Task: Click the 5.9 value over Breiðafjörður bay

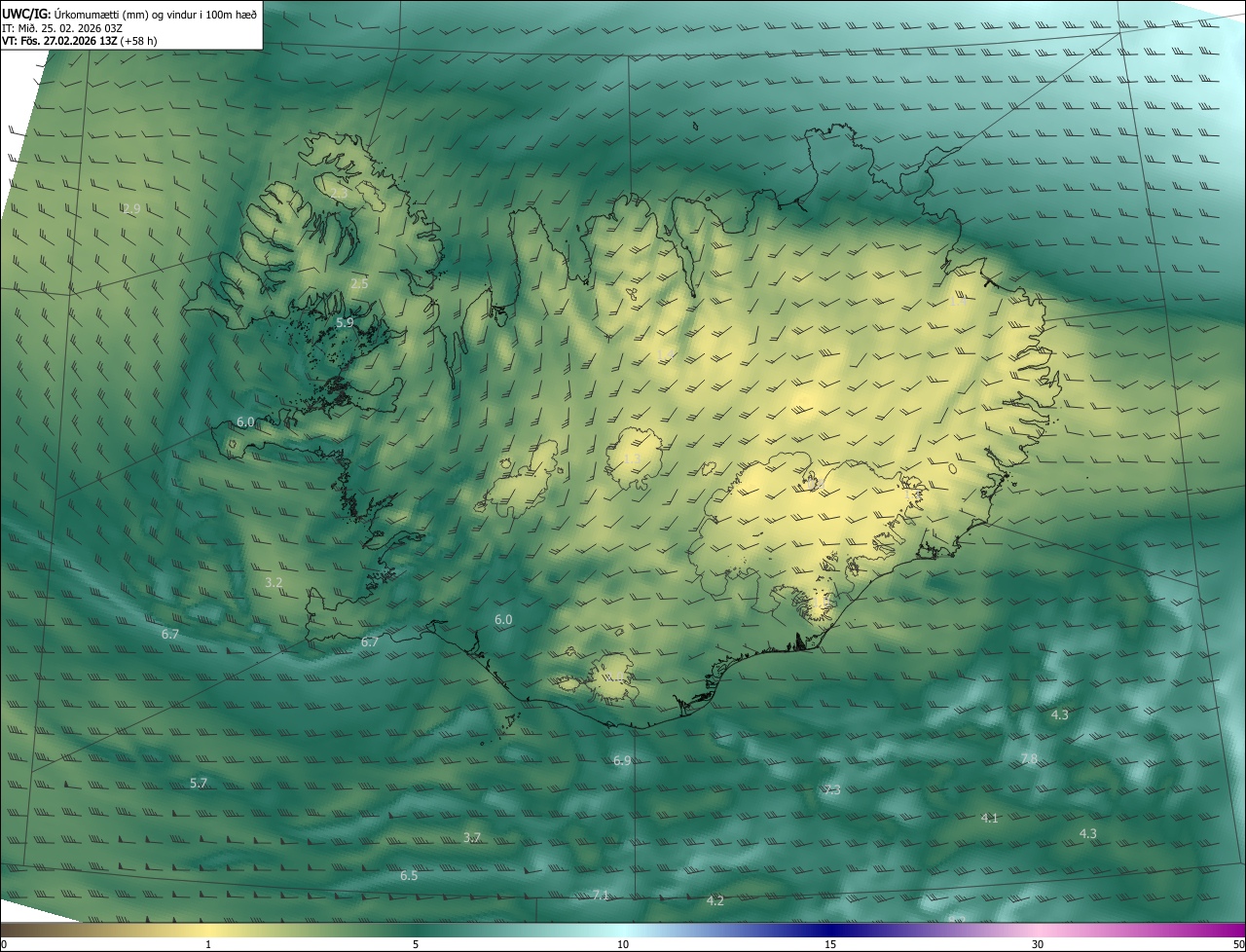Action: tap(345, 322)
